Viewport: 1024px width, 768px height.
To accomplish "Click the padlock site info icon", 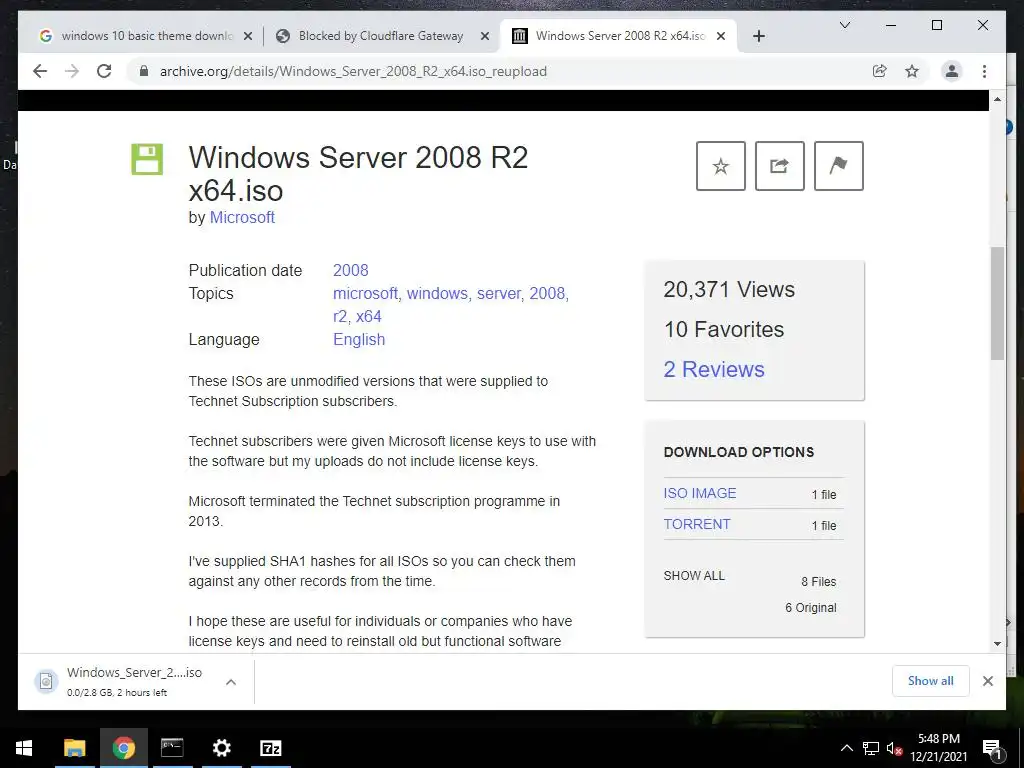I will (144, 71).
